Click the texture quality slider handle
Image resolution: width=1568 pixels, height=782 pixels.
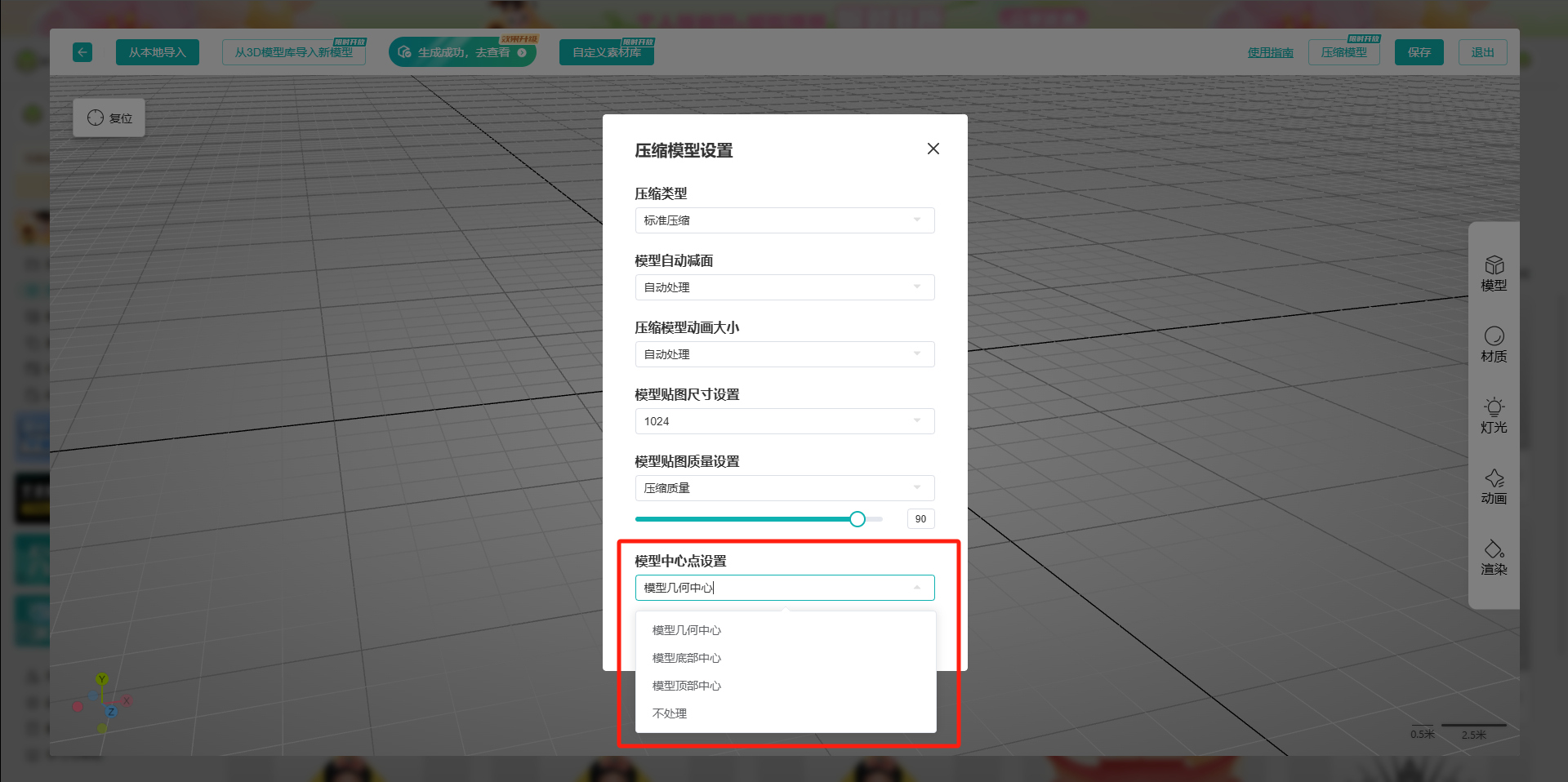tap(857, 519)
